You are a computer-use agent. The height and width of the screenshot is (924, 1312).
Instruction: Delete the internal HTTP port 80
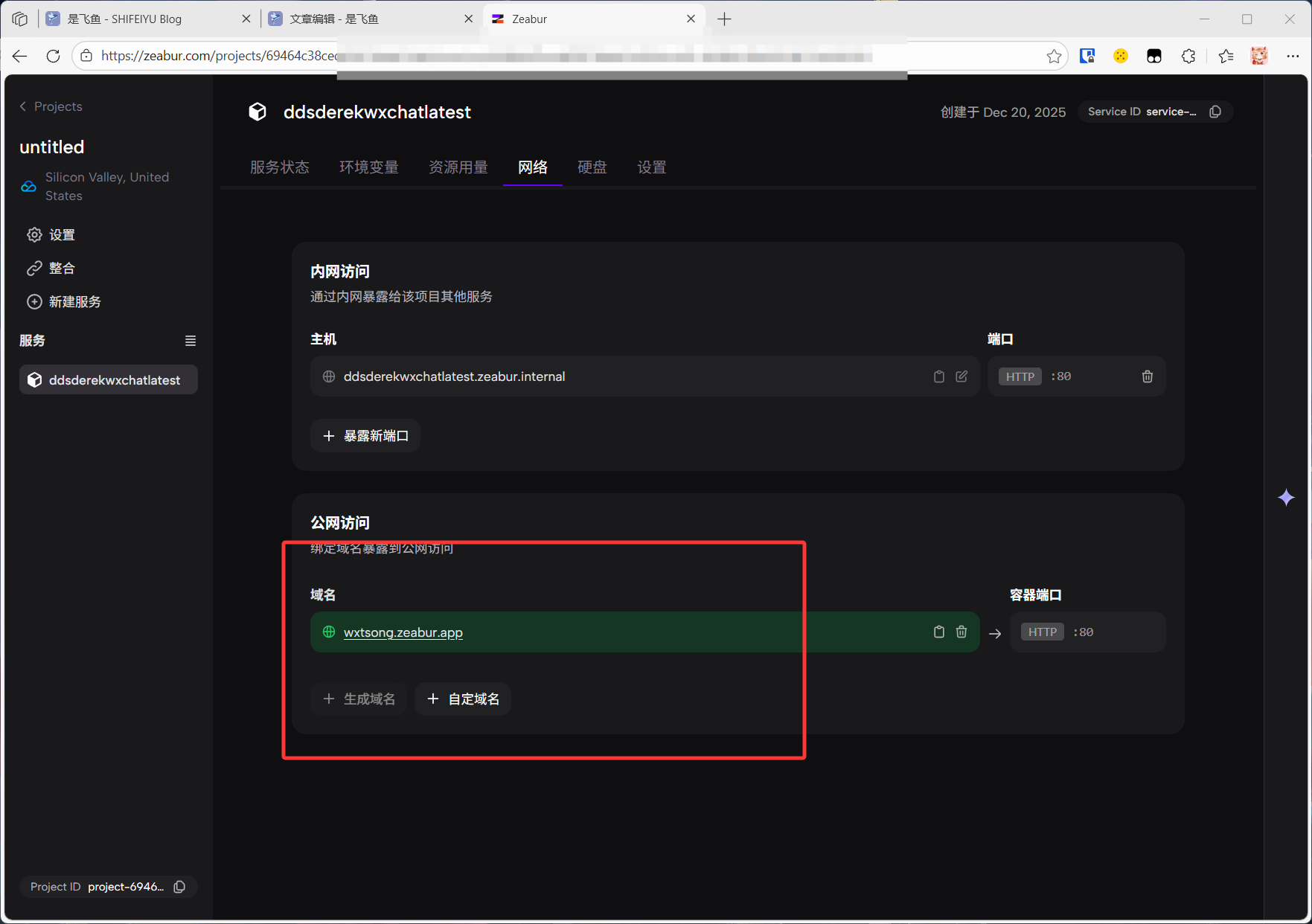(1147, 376)
